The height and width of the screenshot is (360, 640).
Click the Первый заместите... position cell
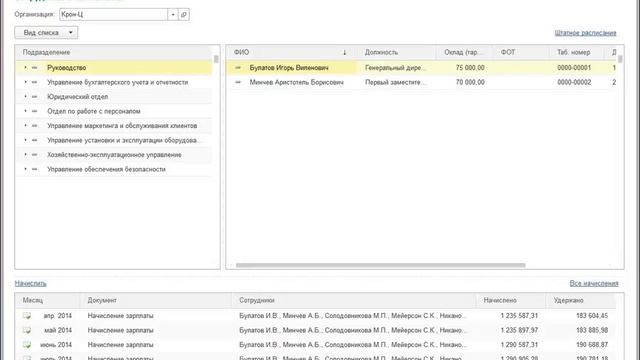[396, 82]
